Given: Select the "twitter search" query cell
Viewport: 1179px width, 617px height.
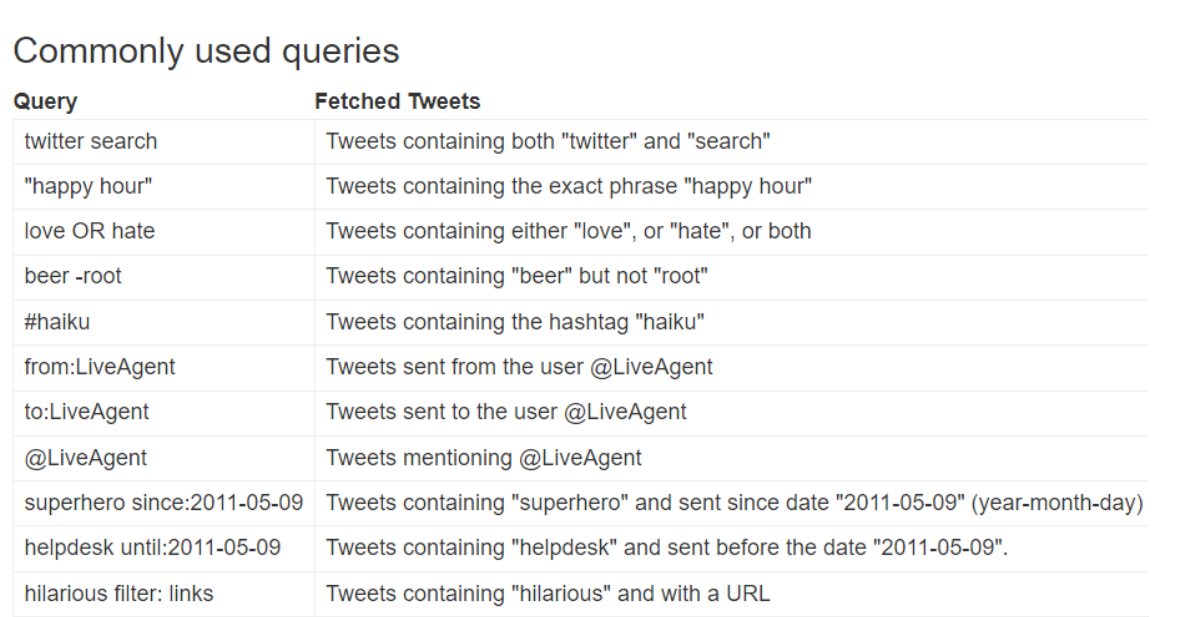Looking at the screenshot, I should [91, 141].
